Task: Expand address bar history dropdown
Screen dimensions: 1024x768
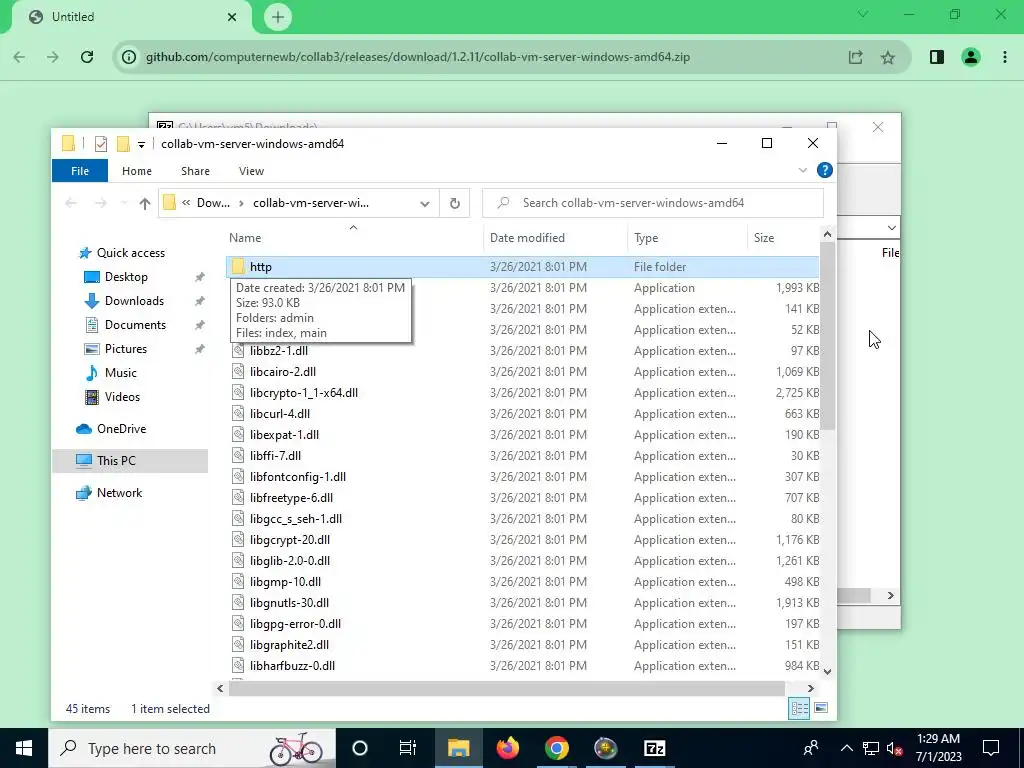Action: pyautogui.click(x=424, y=203)
